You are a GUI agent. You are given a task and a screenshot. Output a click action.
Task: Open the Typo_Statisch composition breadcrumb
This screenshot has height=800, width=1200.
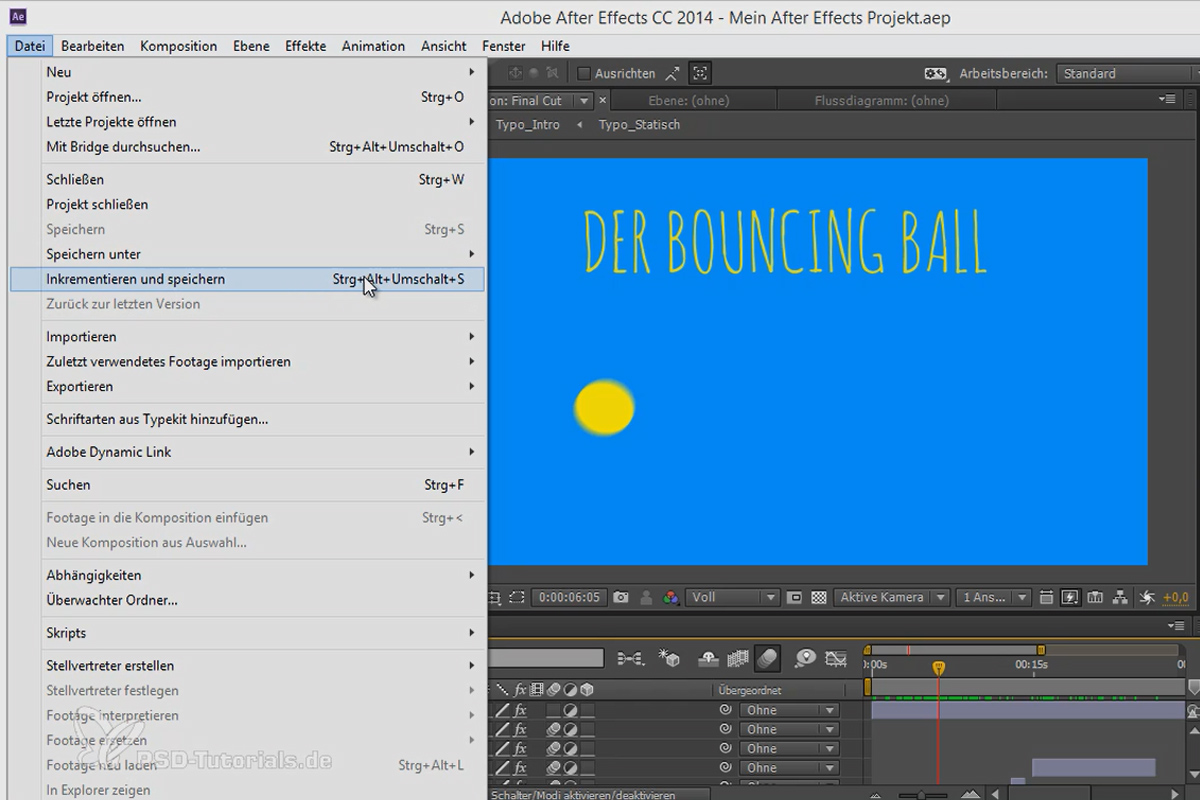tap(640, 125)
